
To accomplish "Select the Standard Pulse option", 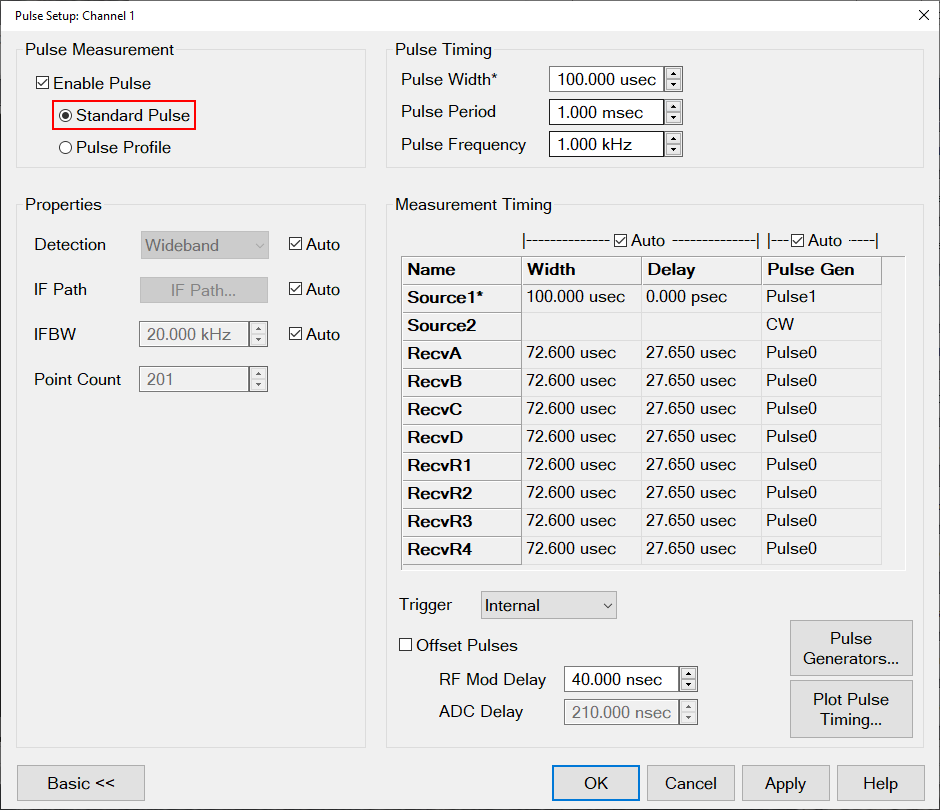I will (66, 116).
